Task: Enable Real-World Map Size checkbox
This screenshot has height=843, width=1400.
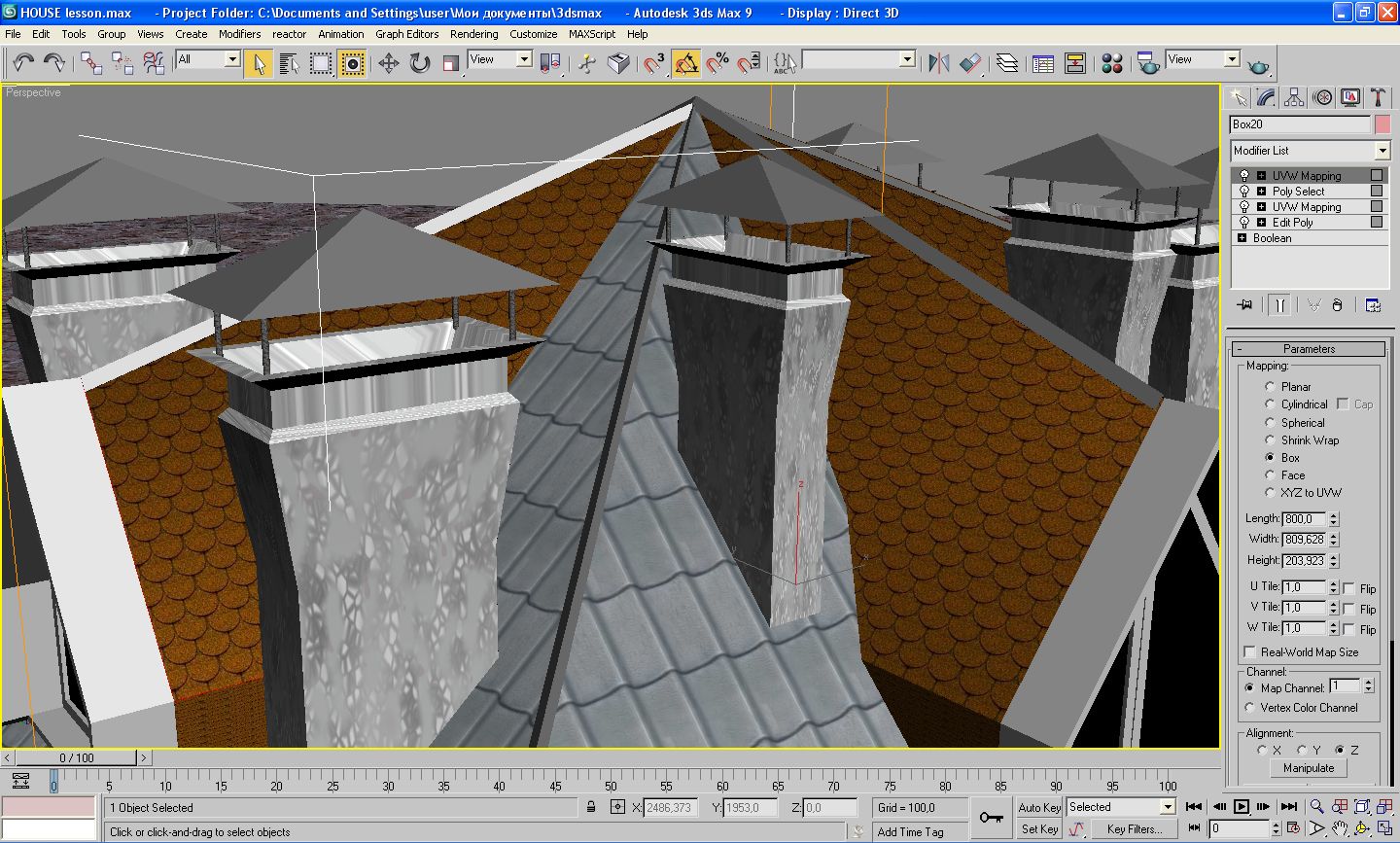Action: click(1250, 652)
